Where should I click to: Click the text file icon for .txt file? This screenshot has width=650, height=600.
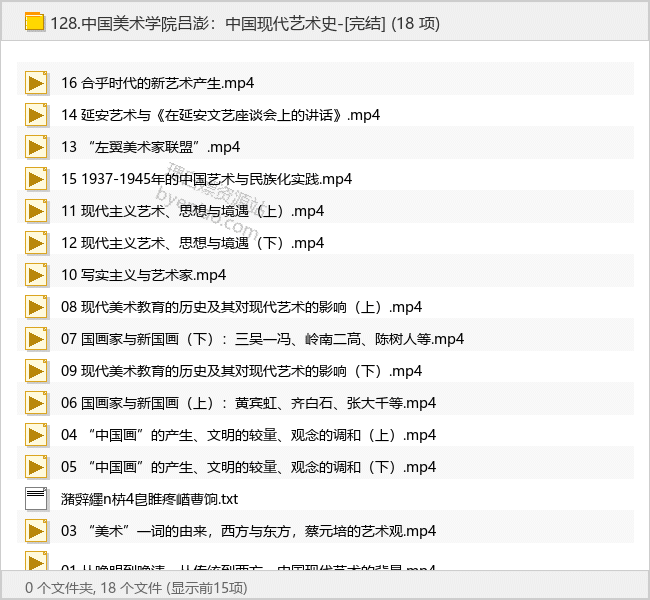pyautogui.click(x=37, y=499)
